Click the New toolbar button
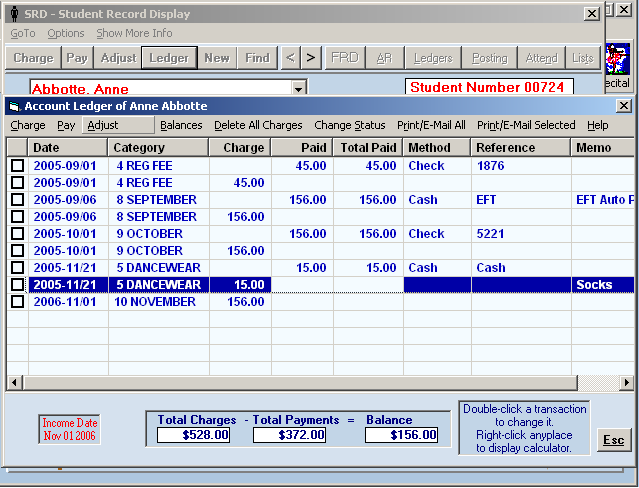Image resolution: width=639 pixels, height=488 pixels. pos(217,58)
